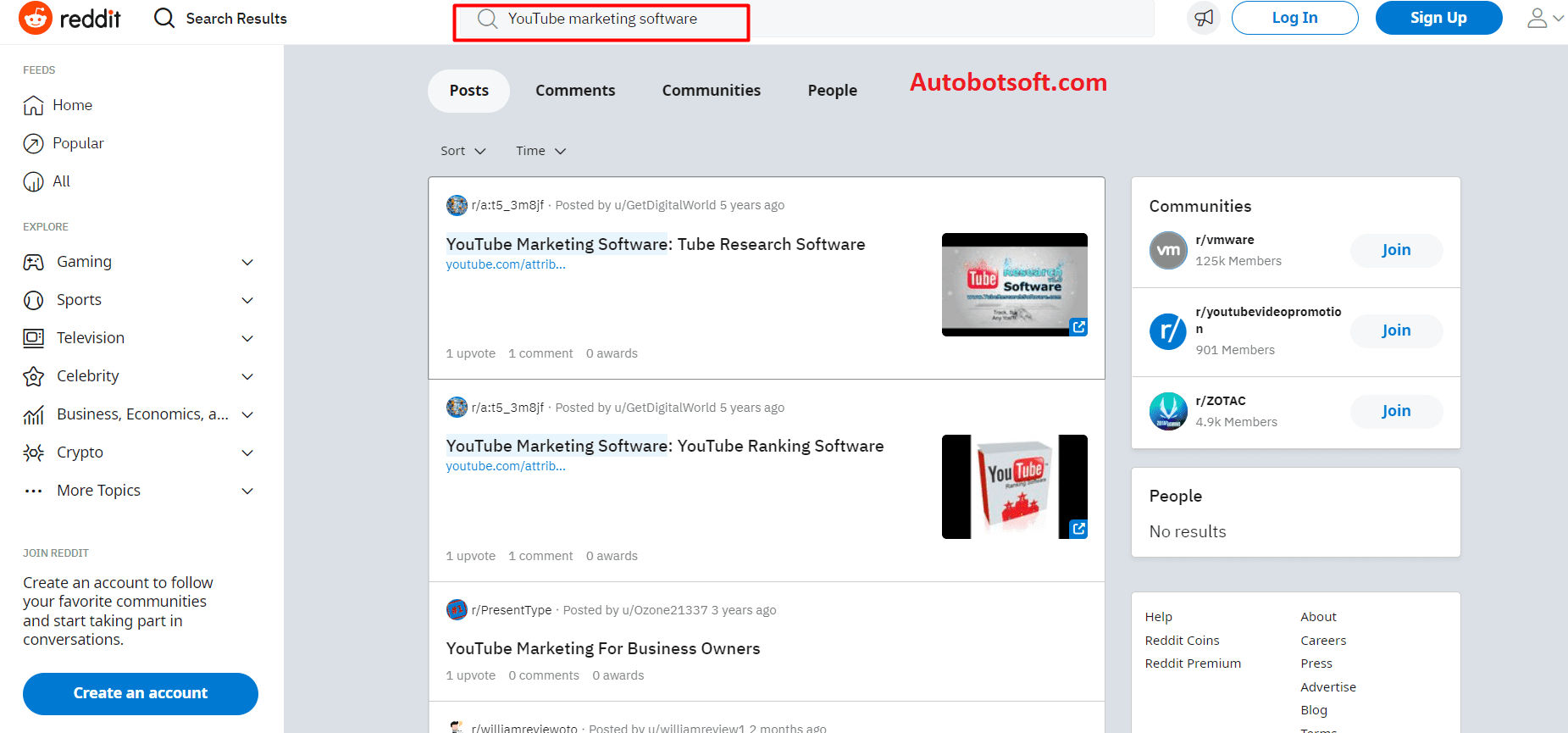Open the YouTube Ranking Software thumbnail
The width and height of the screenshot is (1568, 733).
click(1014, 486)
